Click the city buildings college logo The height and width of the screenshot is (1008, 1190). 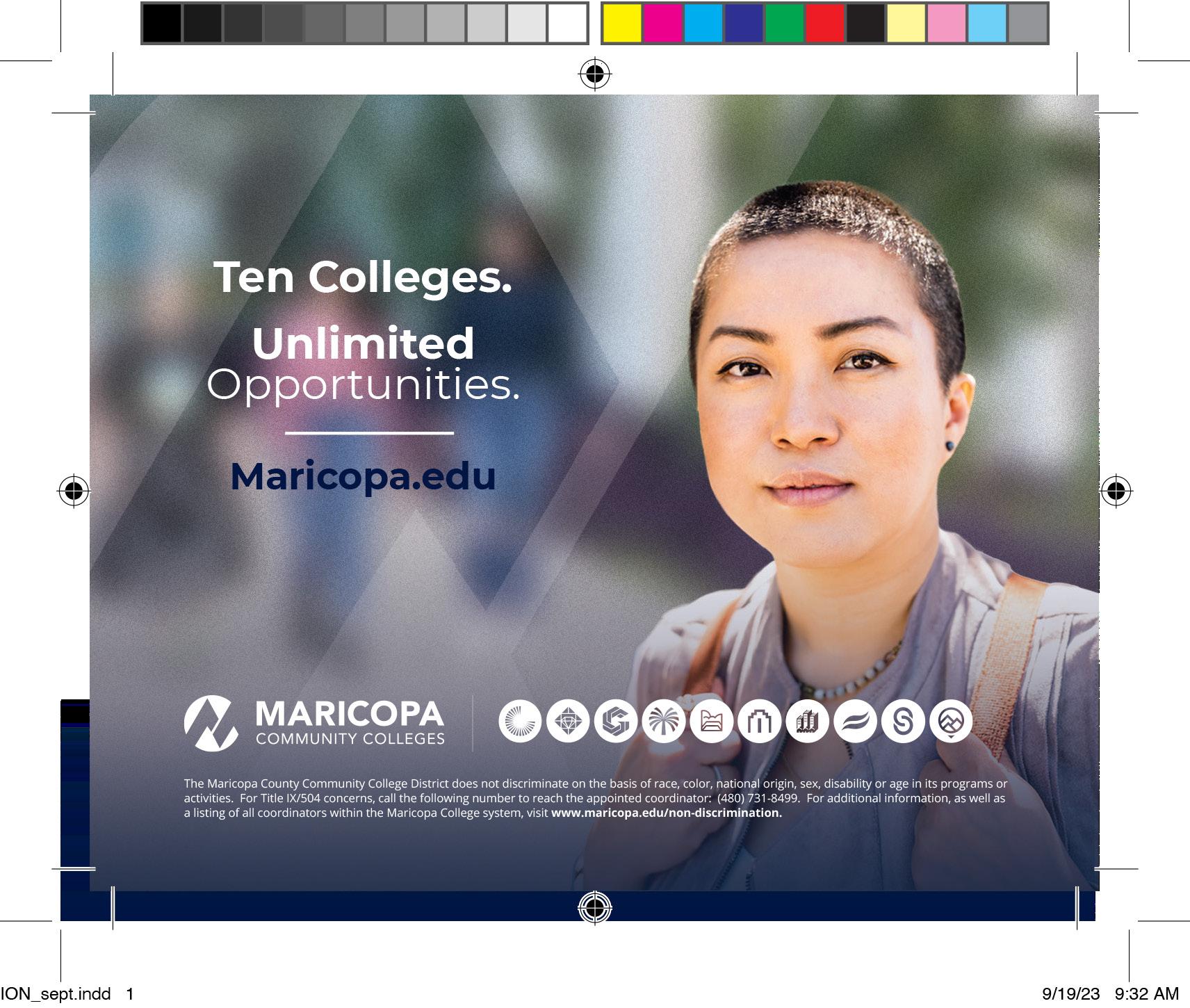coord(808,722)
